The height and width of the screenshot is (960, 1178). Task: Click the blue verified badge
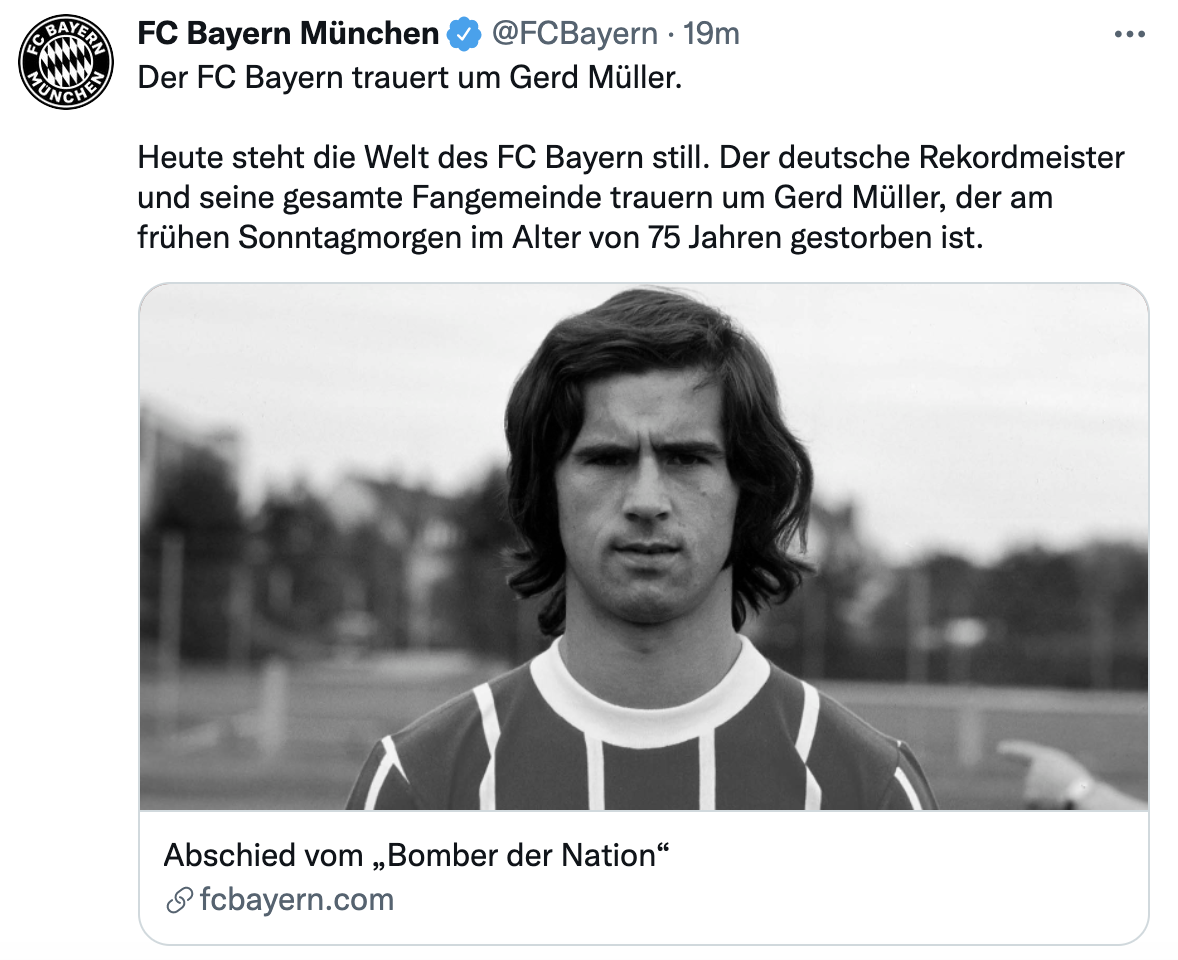tap(463, 34)
